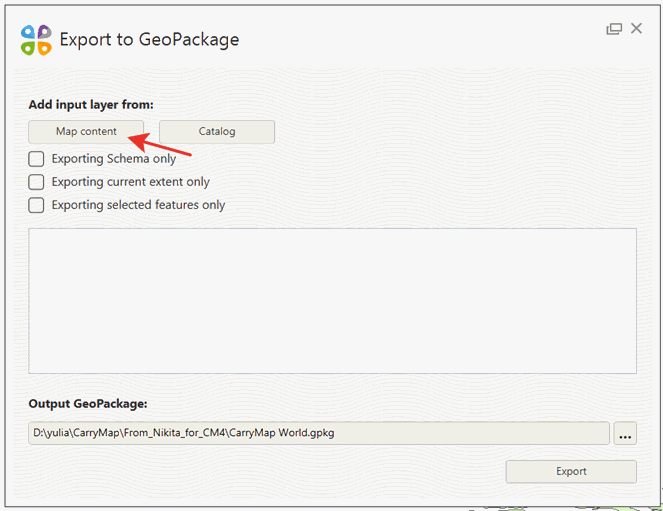The image size is (663, 511).
Task: Click the Export to GeoPackage title text
Action: point(149,39)
